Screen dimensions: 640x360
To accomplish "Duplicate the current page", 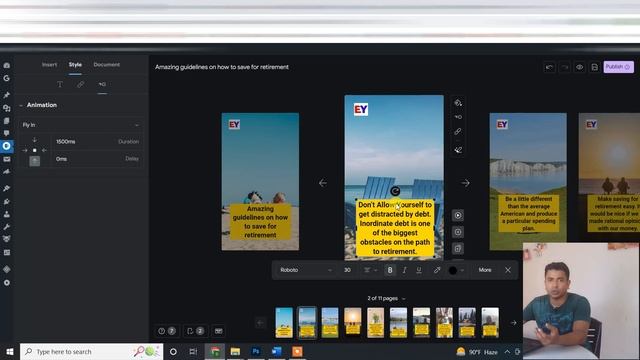I will coord(458,249).
